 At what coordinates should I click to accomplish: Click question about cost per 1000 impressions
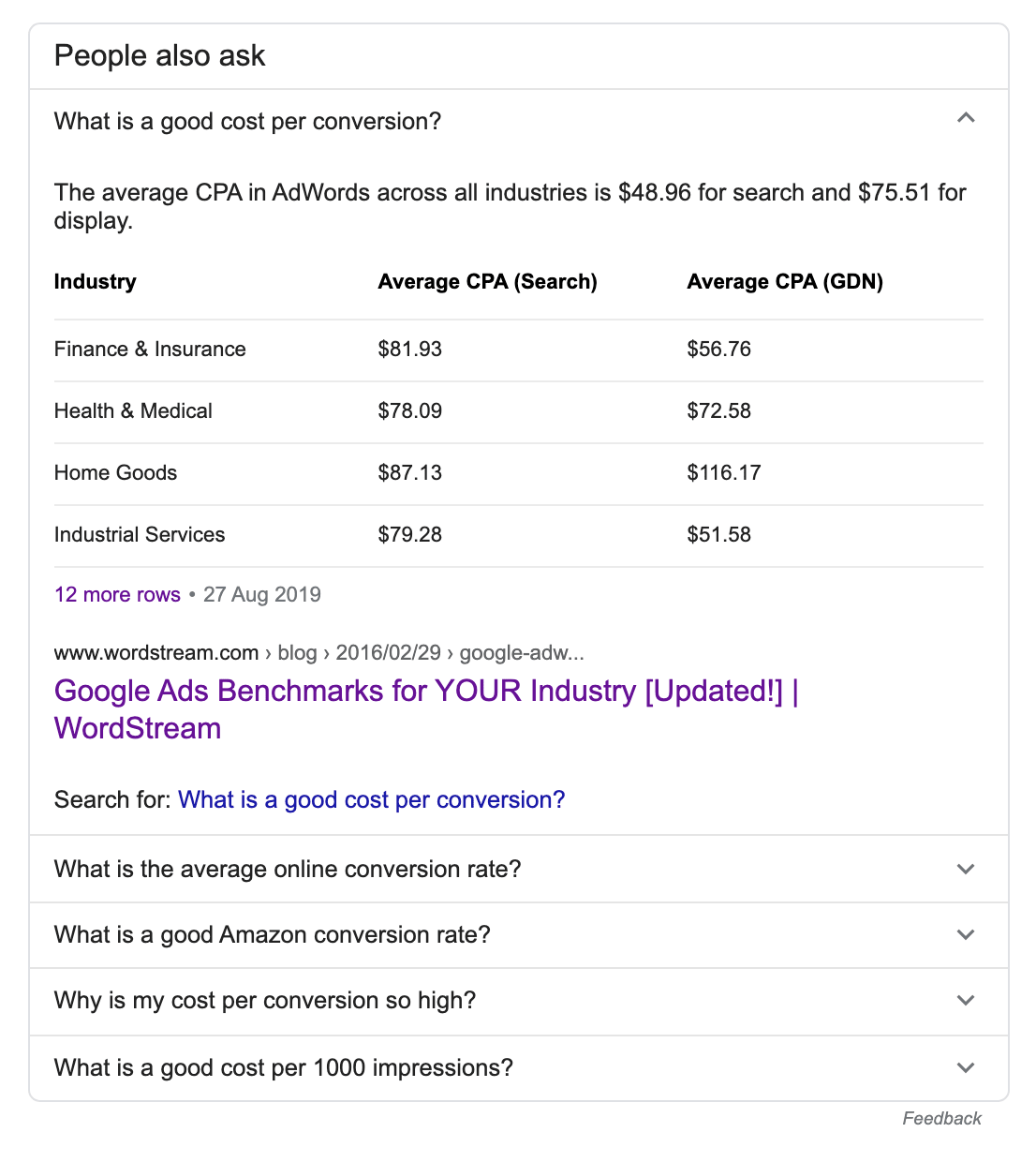pos(284,1068)
